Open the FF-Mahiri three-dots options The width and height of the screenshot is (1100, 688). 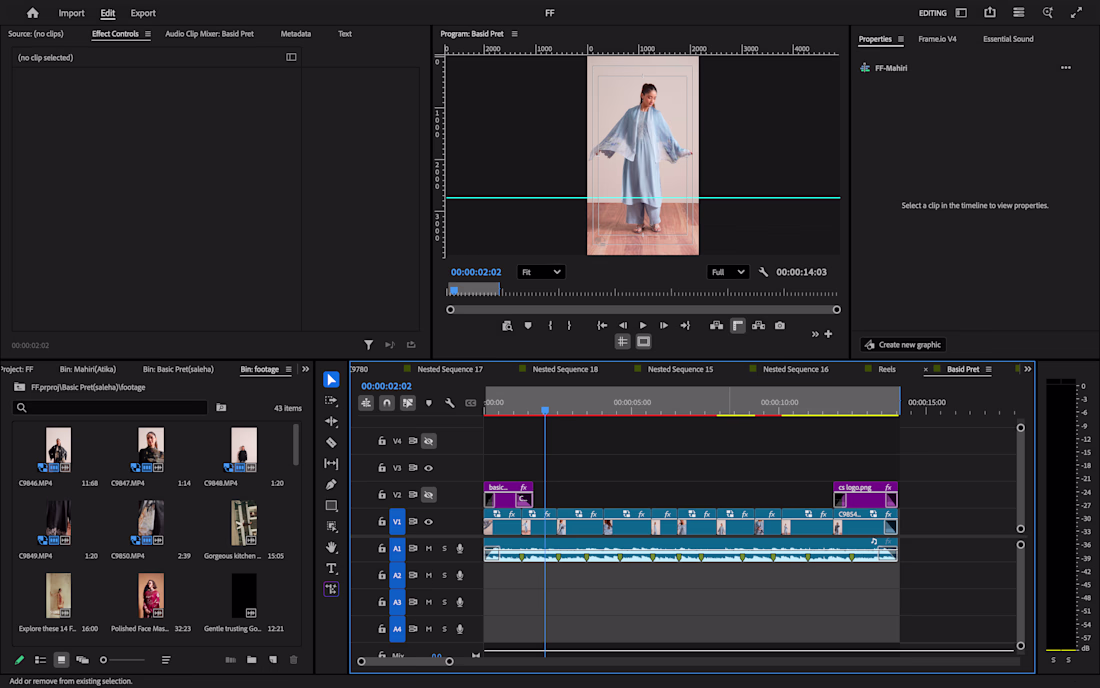tap(1066, 68)
